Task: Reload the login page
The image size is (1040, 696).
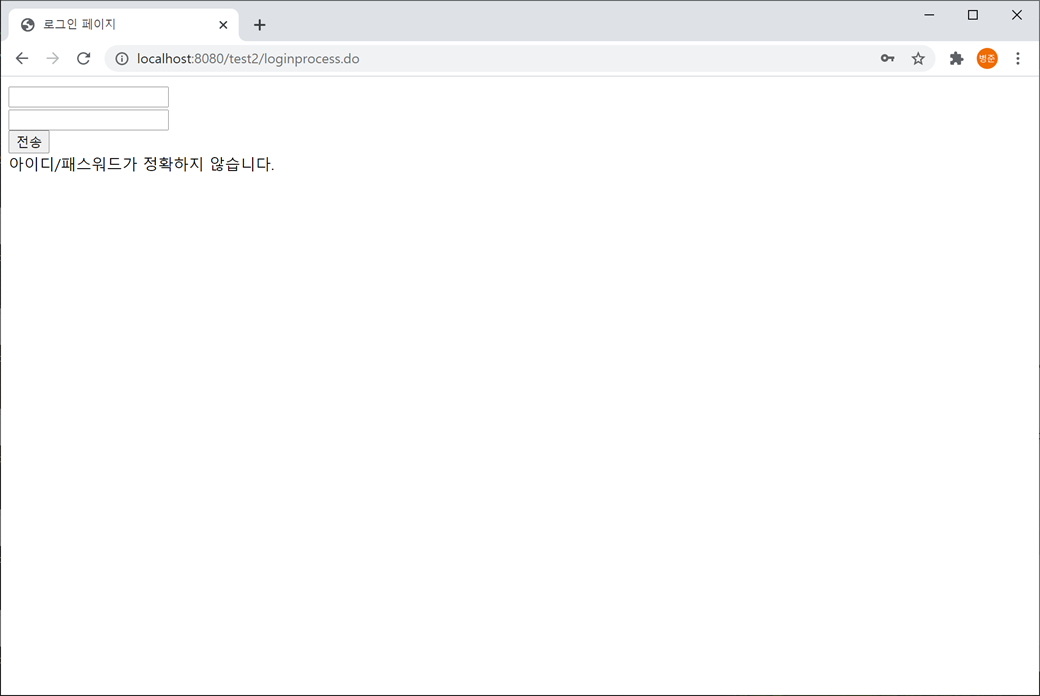Action: (84, 58)
